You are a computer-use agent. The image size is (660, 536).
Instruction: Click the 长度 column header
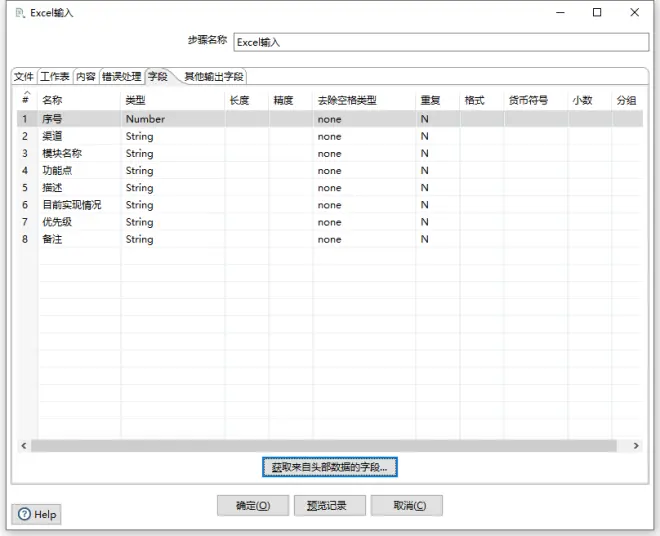(247, 100)
